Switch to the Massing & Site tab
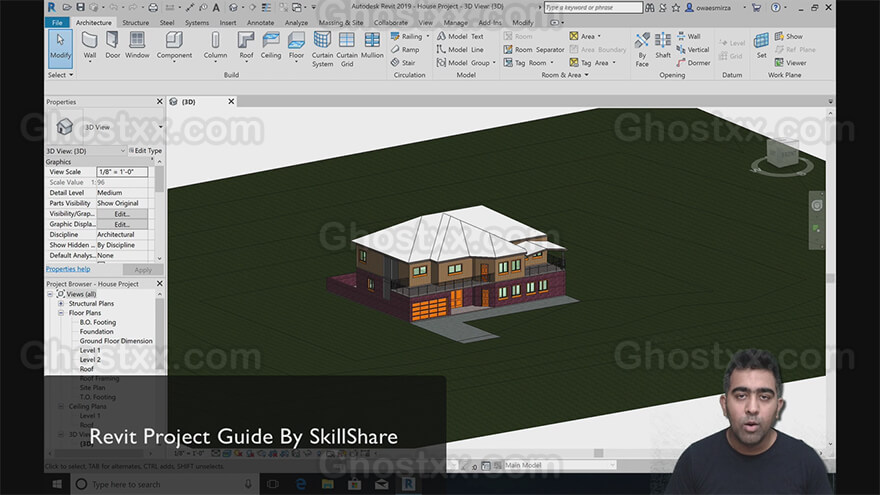 (341, 22)
